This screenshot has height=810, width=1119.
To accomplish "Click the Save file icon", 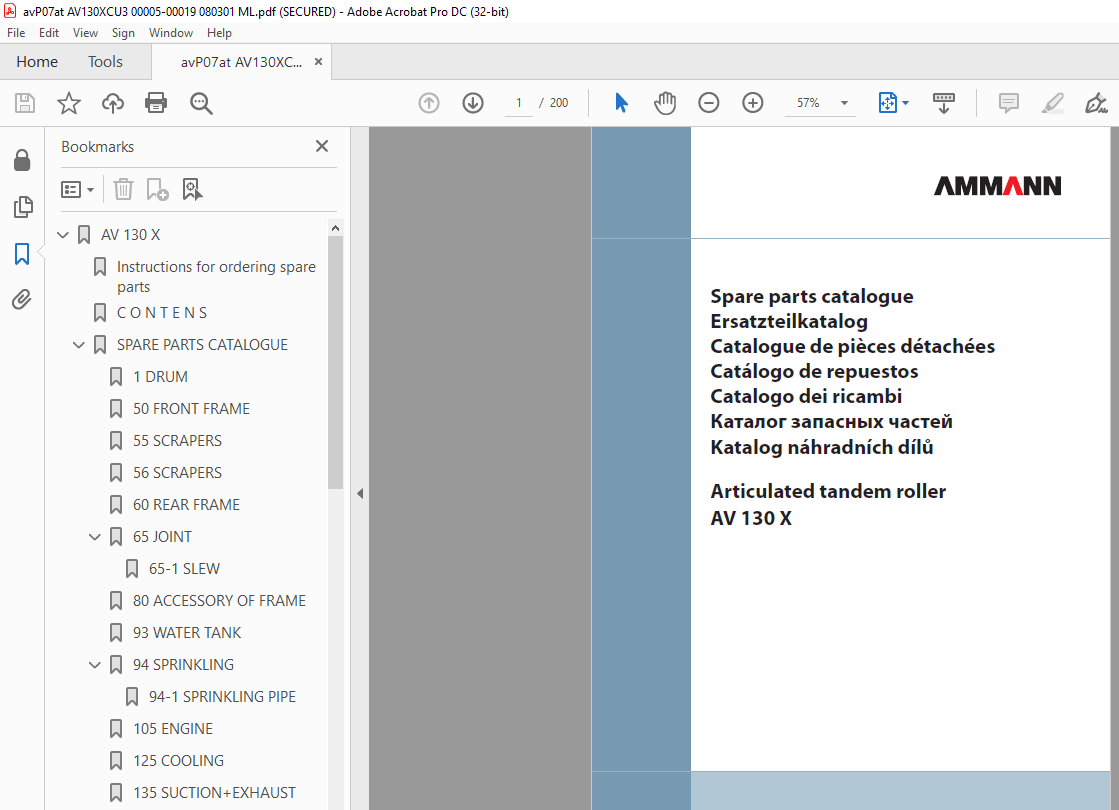I will [25, 103].
